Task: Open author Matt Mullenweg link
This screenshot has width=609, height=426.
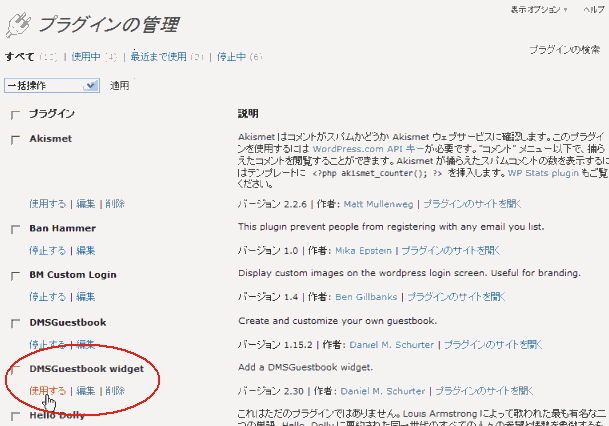Action: [x=378, y=204]
